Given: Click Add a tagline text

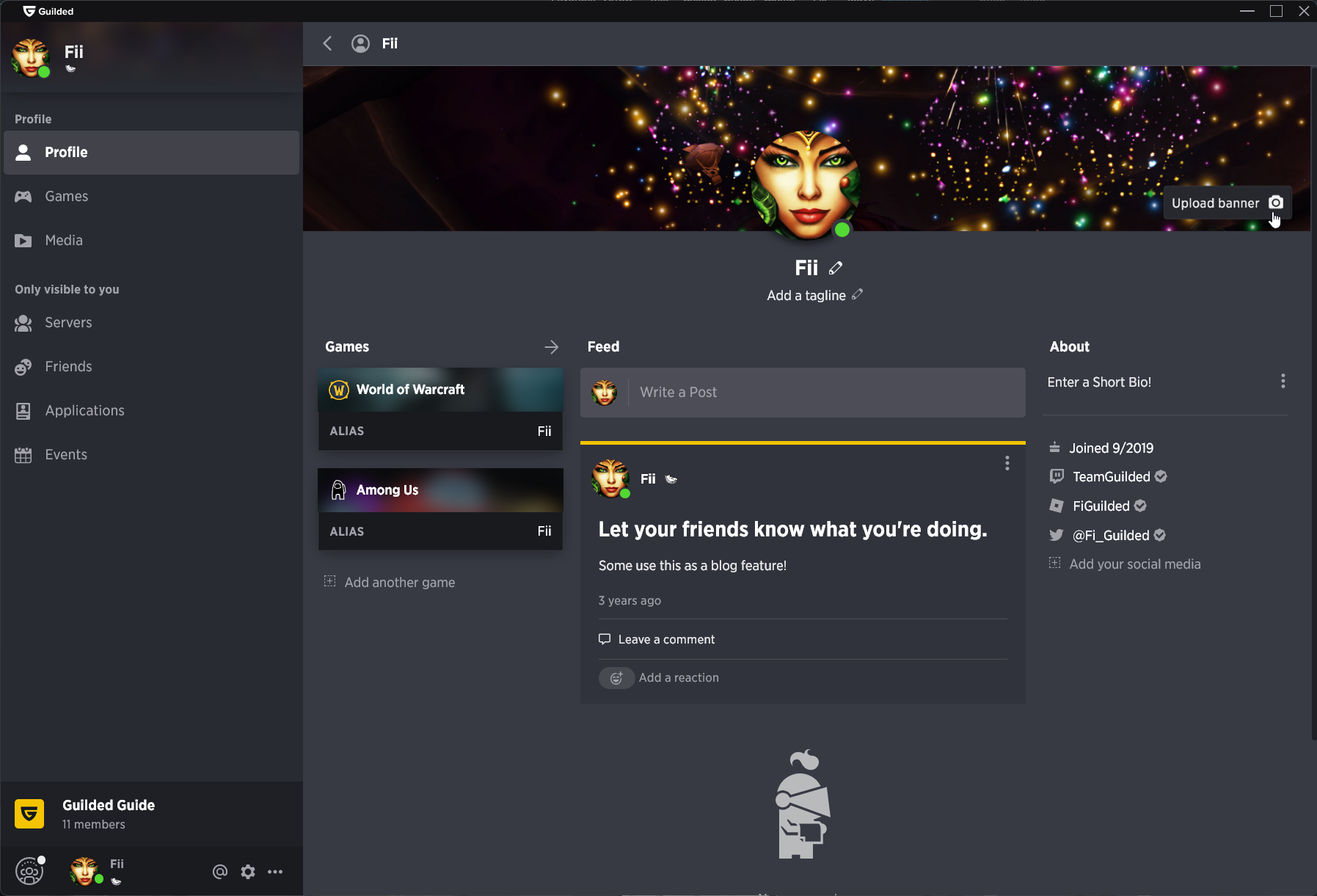Looking at the screenshot, I should point(806,295).
